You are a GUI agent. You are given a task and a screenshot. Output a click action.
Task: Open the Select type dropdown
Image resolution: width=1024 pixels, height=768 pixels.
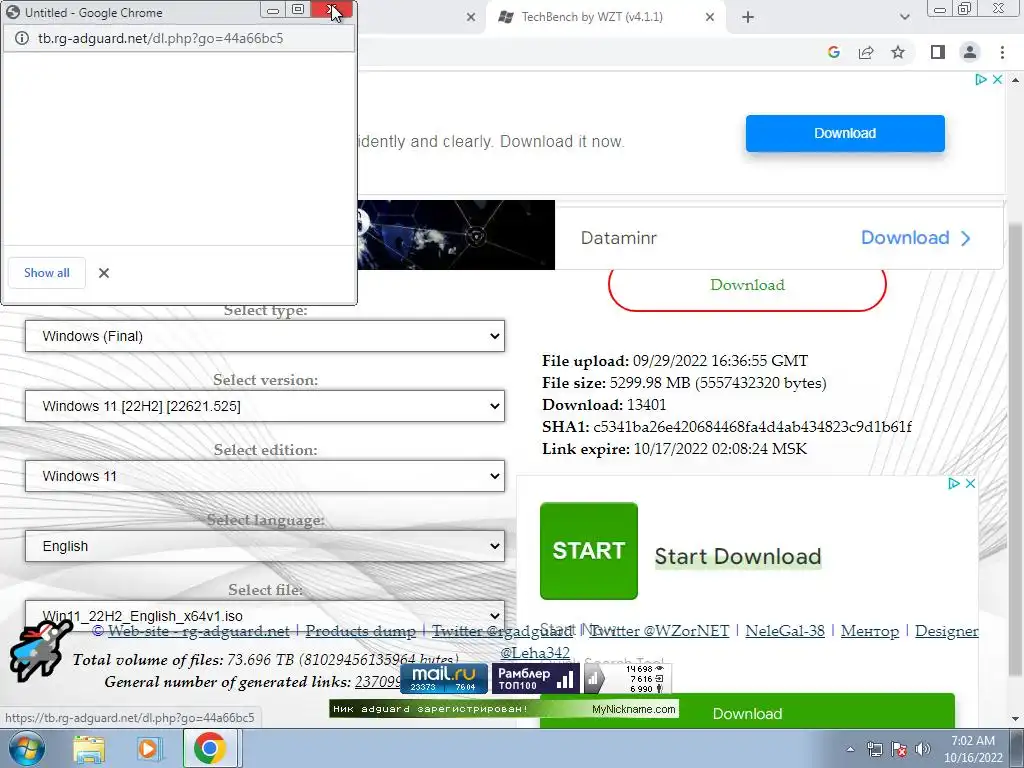[x=264, y=336]
